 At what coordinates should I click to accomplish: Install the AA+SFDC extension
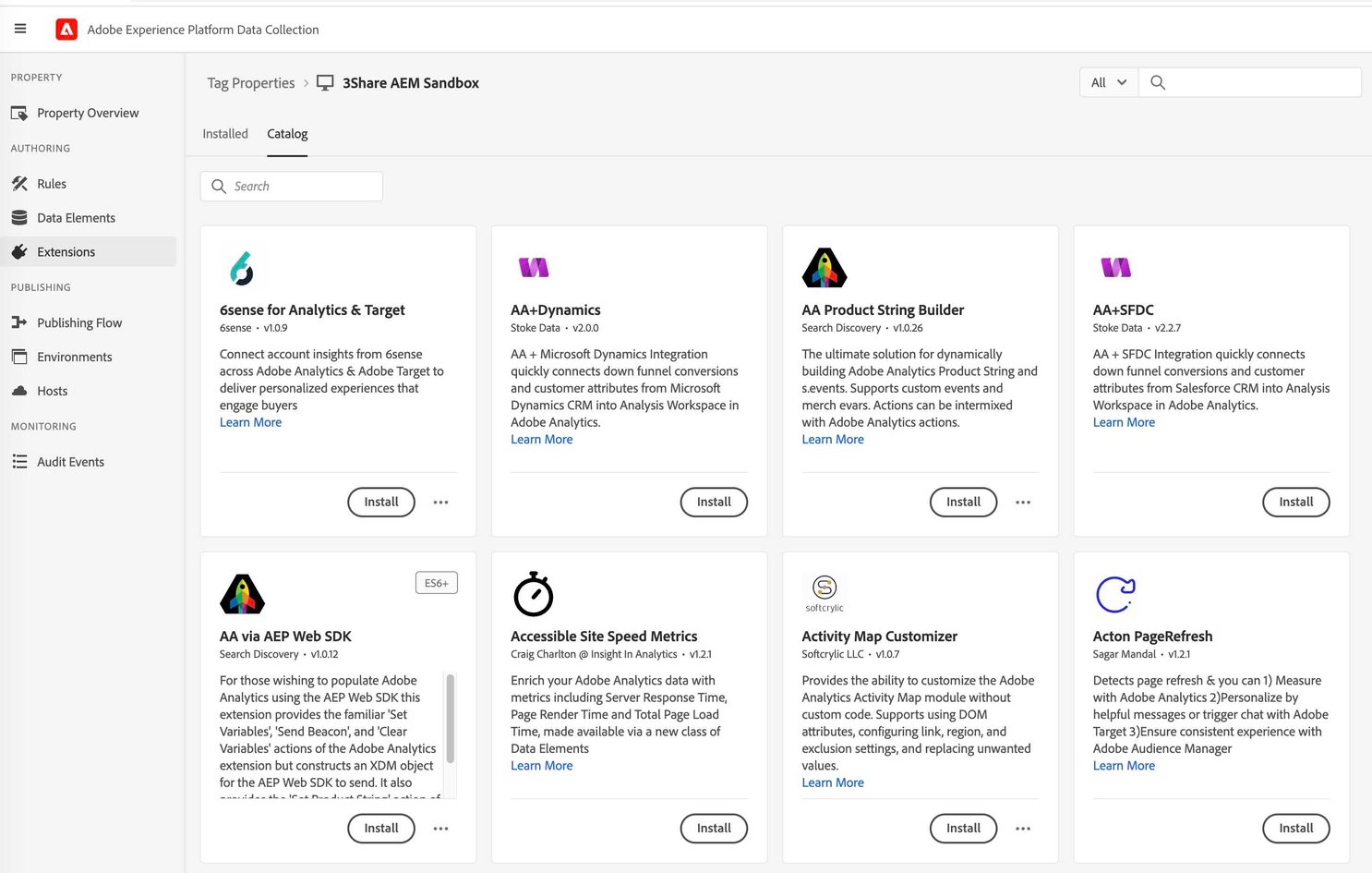pyautogui.click(x=1295, y=502)
